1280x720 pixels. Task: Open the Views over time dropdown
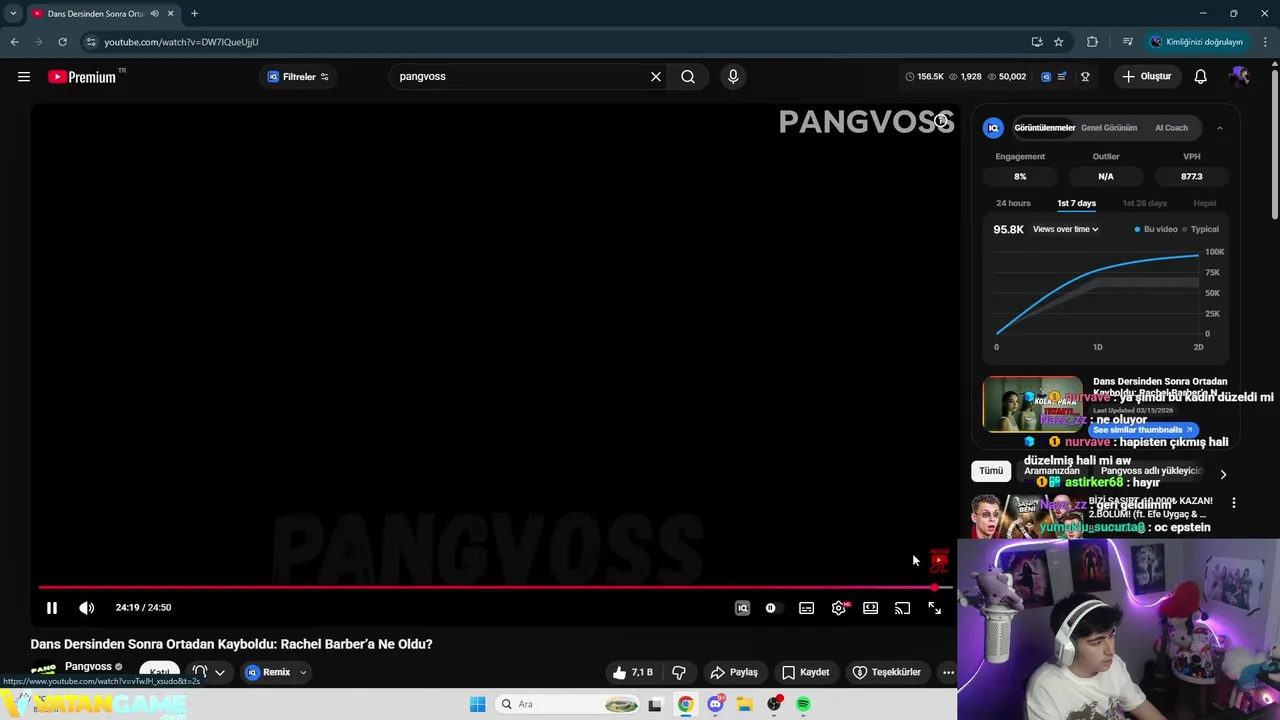(1066, 229)
